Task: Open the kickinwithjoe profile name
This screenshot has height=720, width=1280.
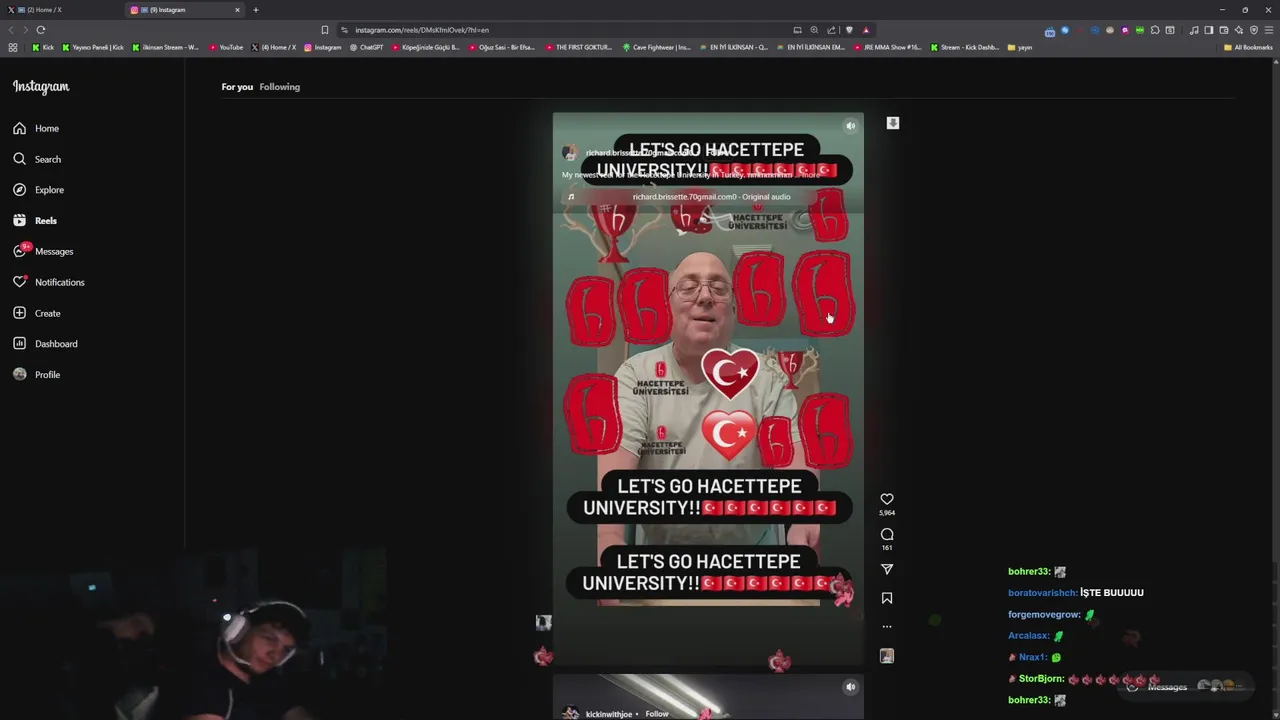Action: [x=609, y=714]
